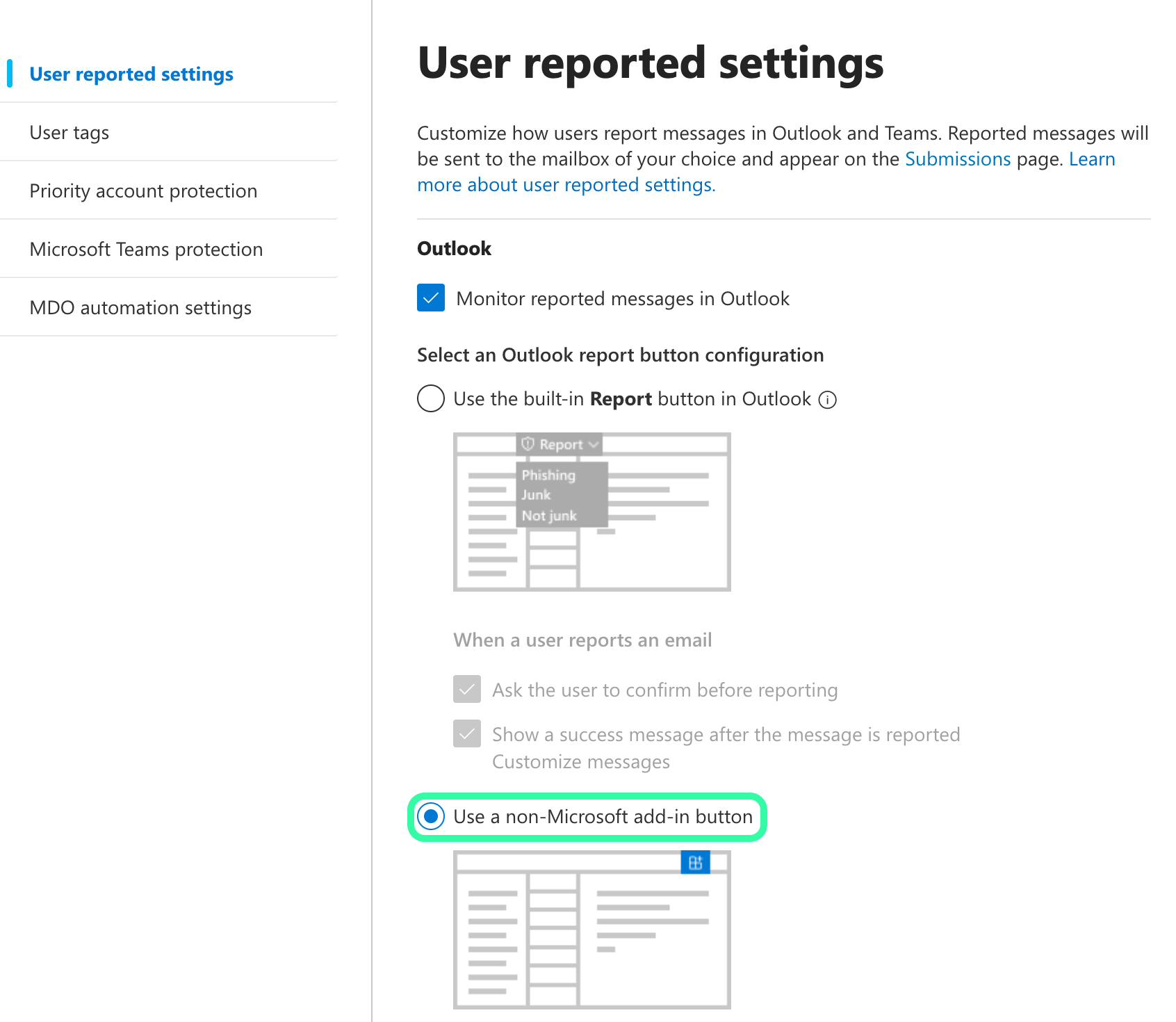Open User tags in the sidebar

[70, 133]
